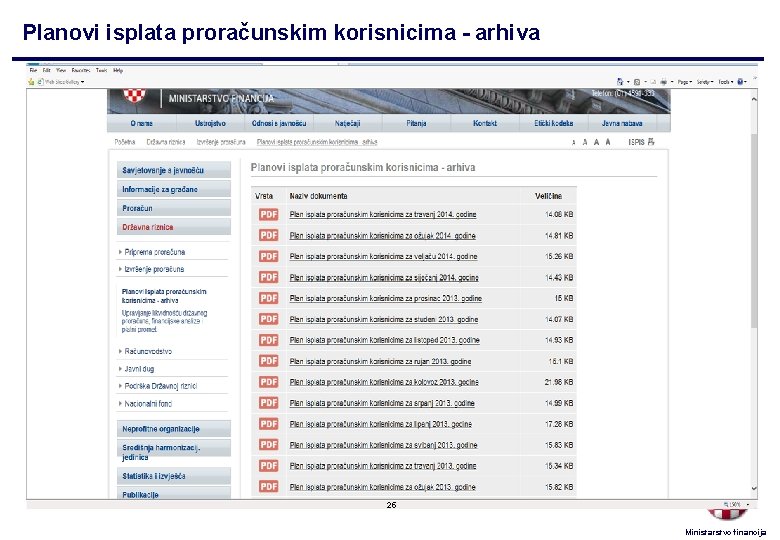Open Proračun sidebar section
Screen dimensions: 780x540
coord(174,208)
